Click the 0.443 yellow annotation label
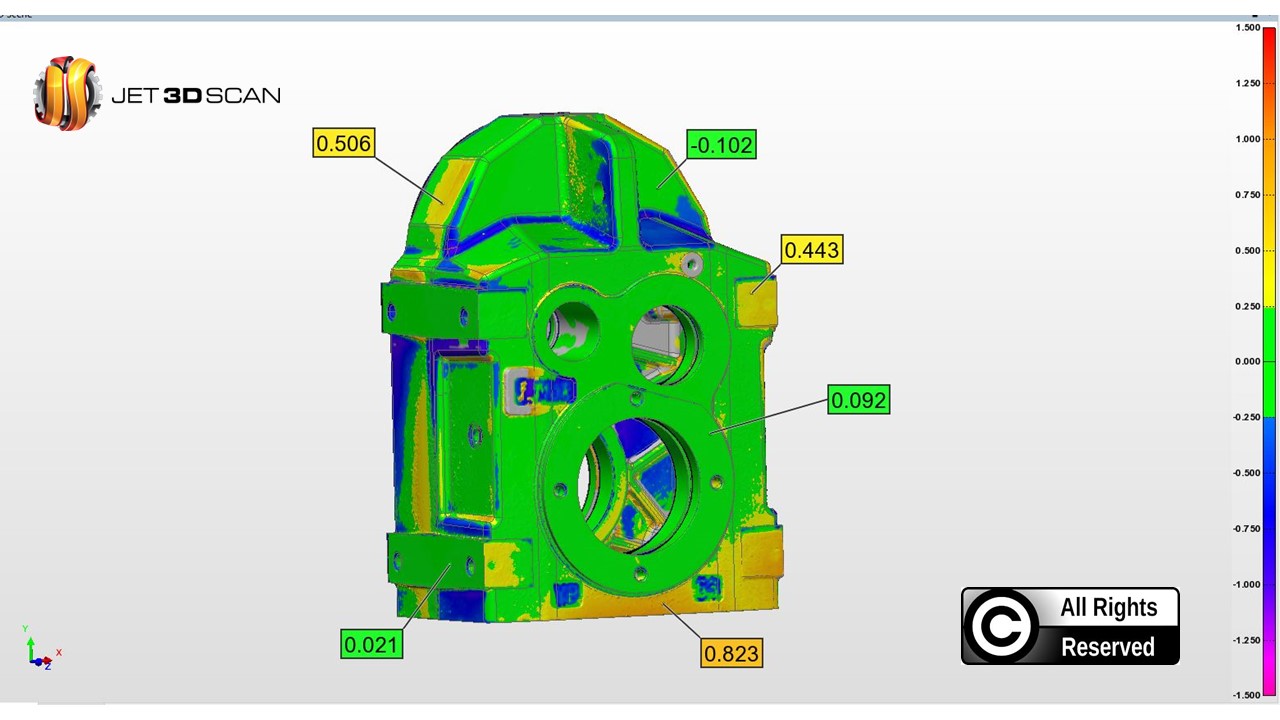 coord(811,250)
